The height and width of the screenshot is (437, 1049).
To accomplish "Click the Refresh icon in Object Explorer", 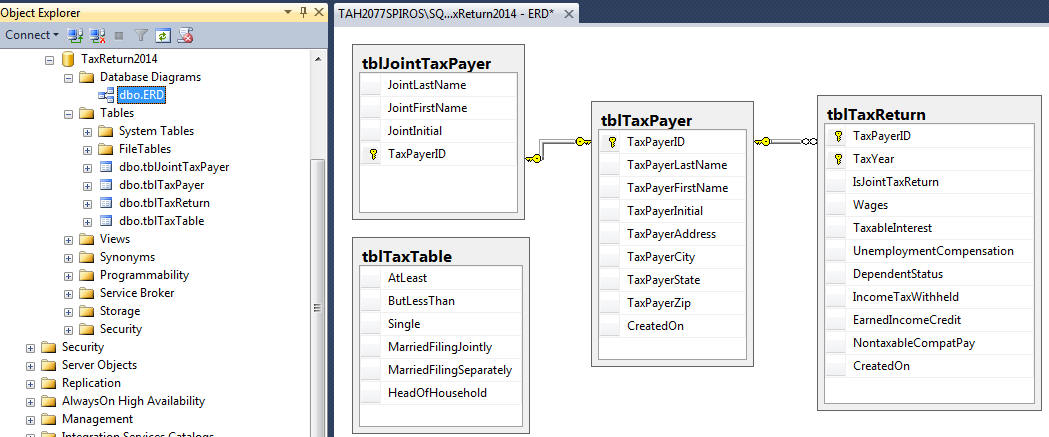I will coord(163,35).
